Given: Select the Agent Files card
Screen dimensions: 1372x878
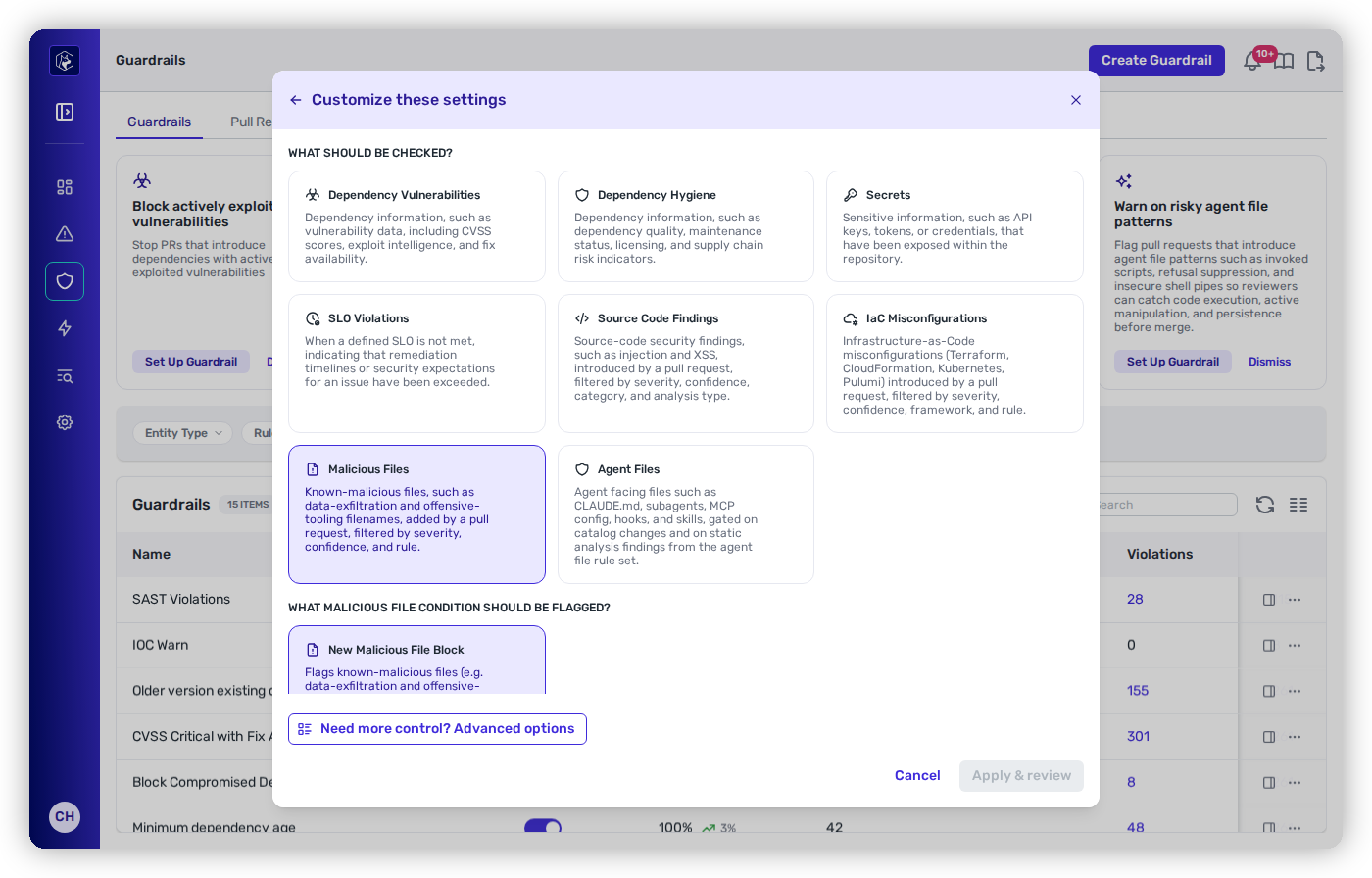Looking at the screenshot, I should click(686, 514).
